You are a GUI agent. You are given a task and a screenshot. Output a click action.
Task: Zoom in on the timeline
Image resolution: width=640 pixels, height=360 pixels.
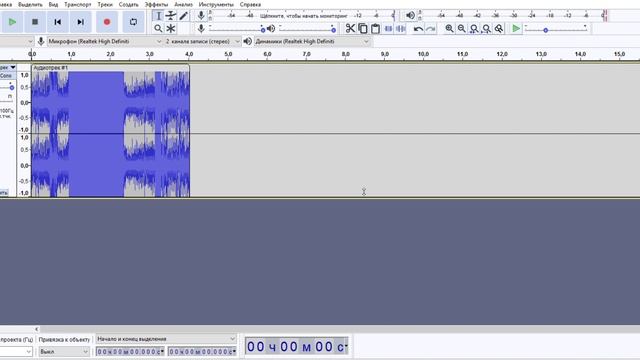(x=449, y=29)
